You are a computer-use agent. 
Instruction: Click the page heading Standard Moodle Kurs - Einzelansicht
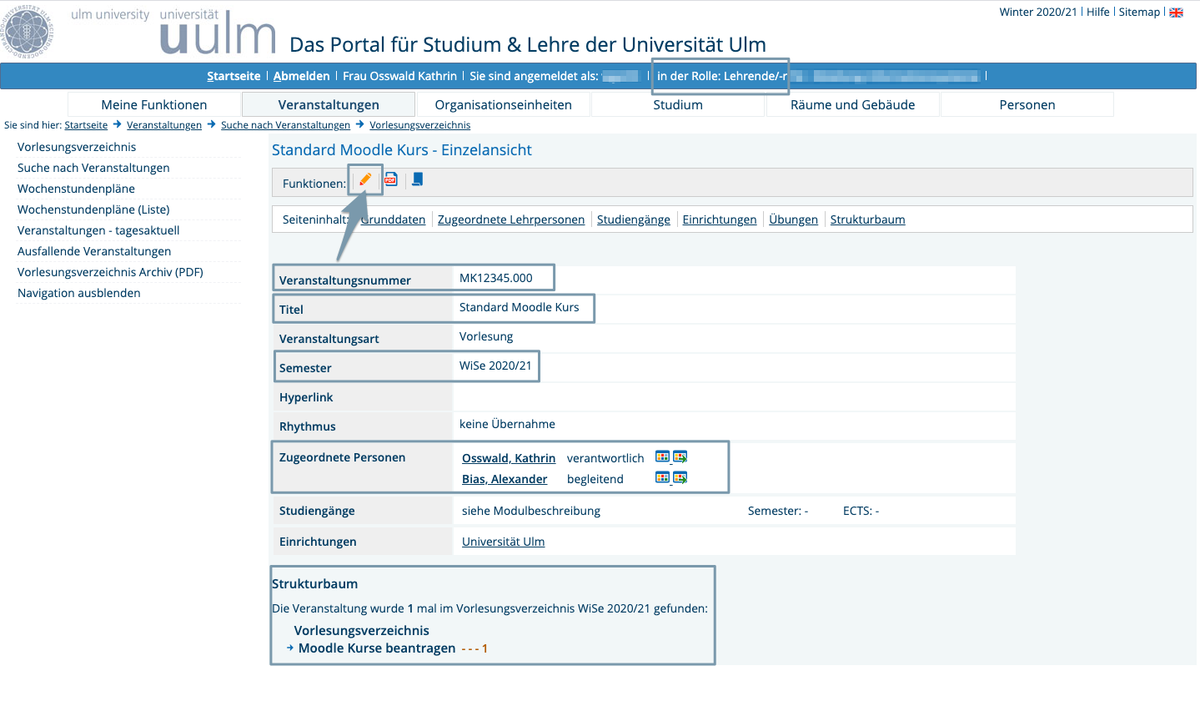coord(402,150)
